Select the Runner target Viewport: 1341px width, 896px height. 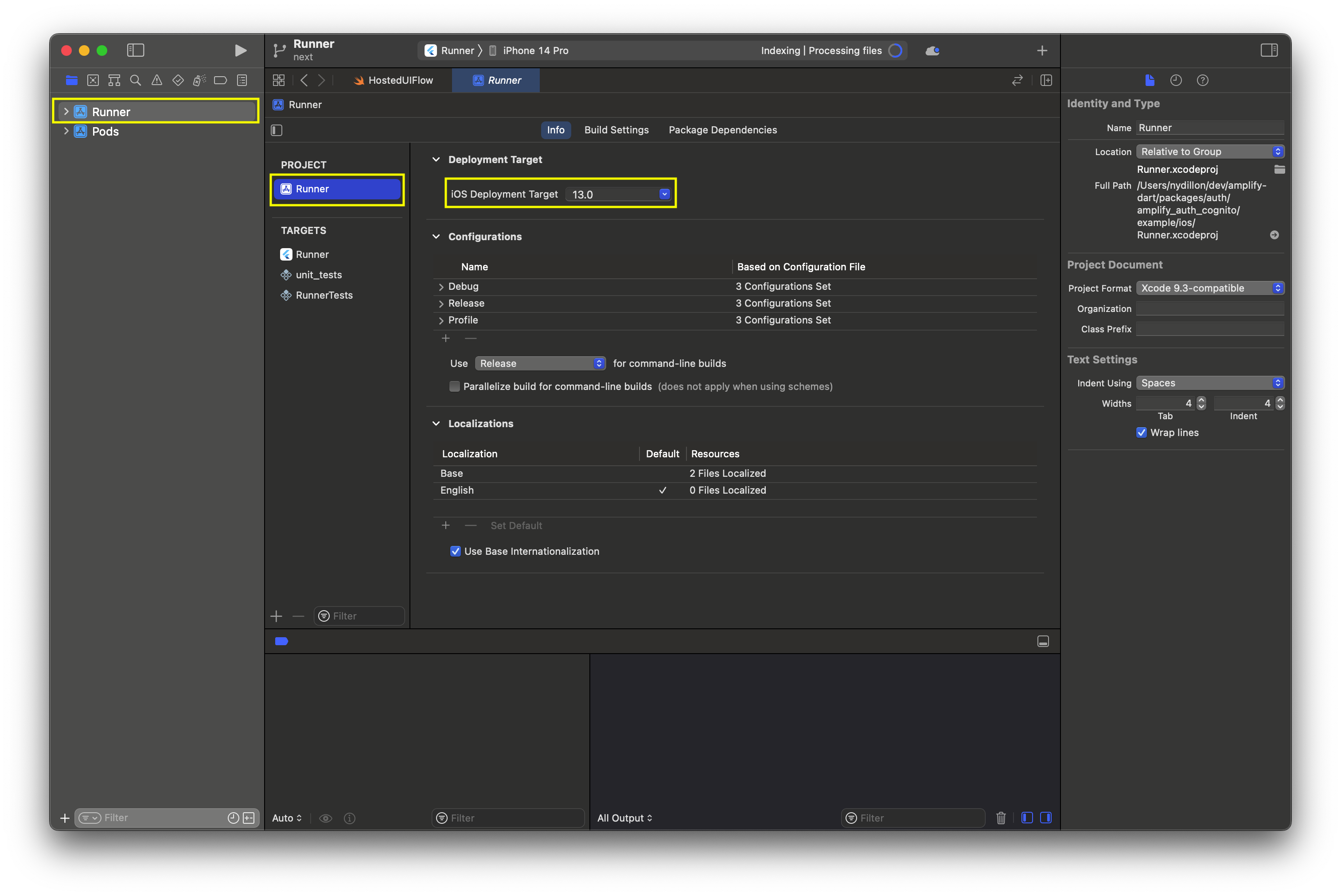tap(312, 254)
